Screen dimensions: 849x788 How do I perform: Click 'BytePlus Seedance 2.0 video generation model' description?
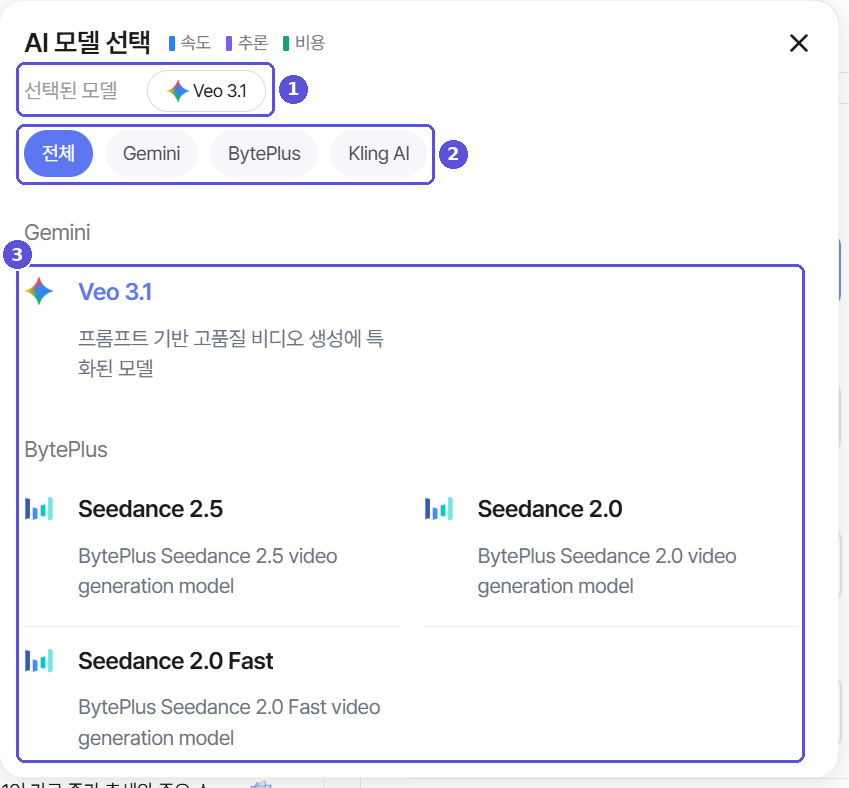pos(607,571)
